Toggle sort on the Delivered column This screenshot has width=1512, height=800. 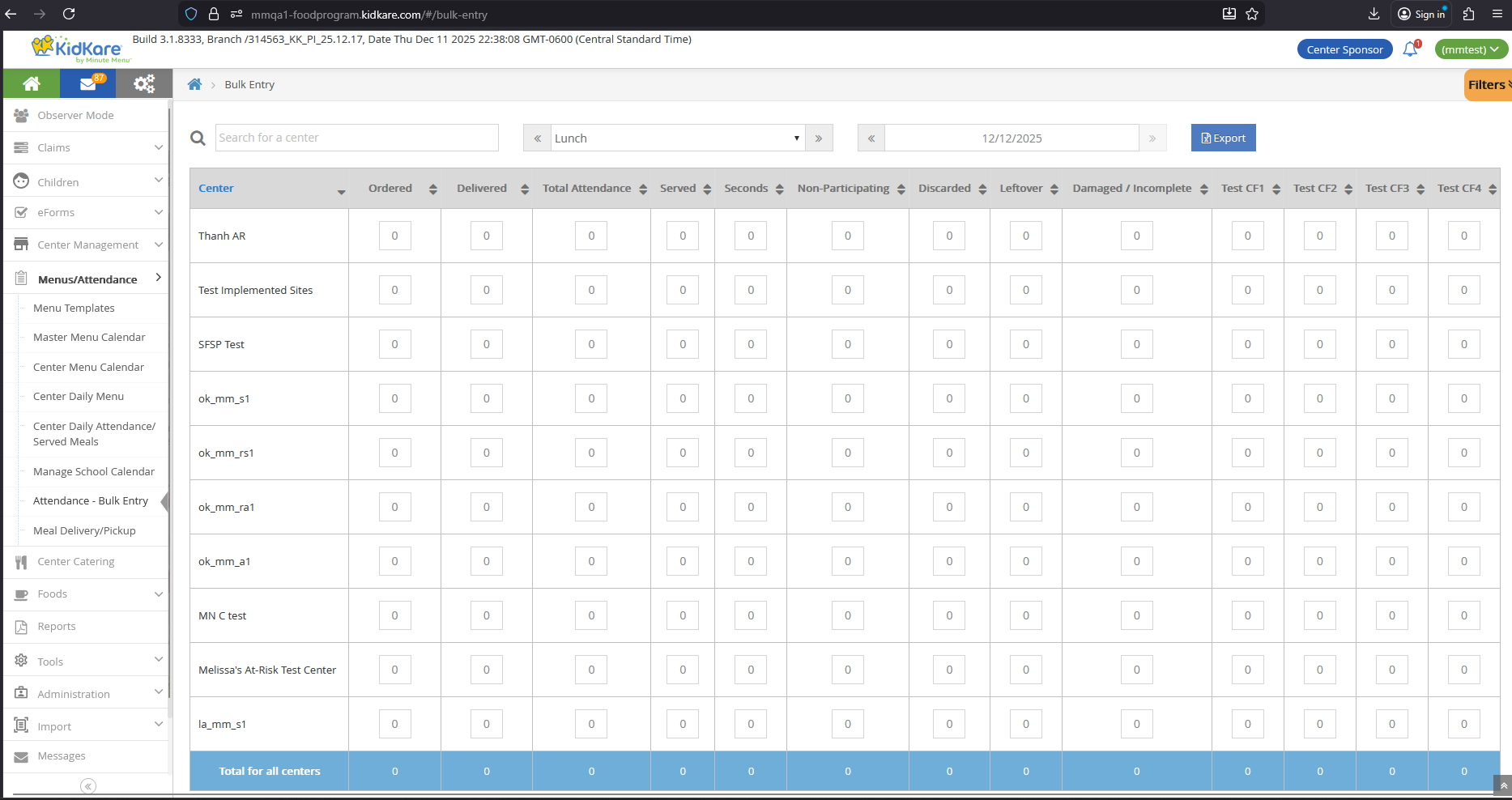click(x=523, y=188)
